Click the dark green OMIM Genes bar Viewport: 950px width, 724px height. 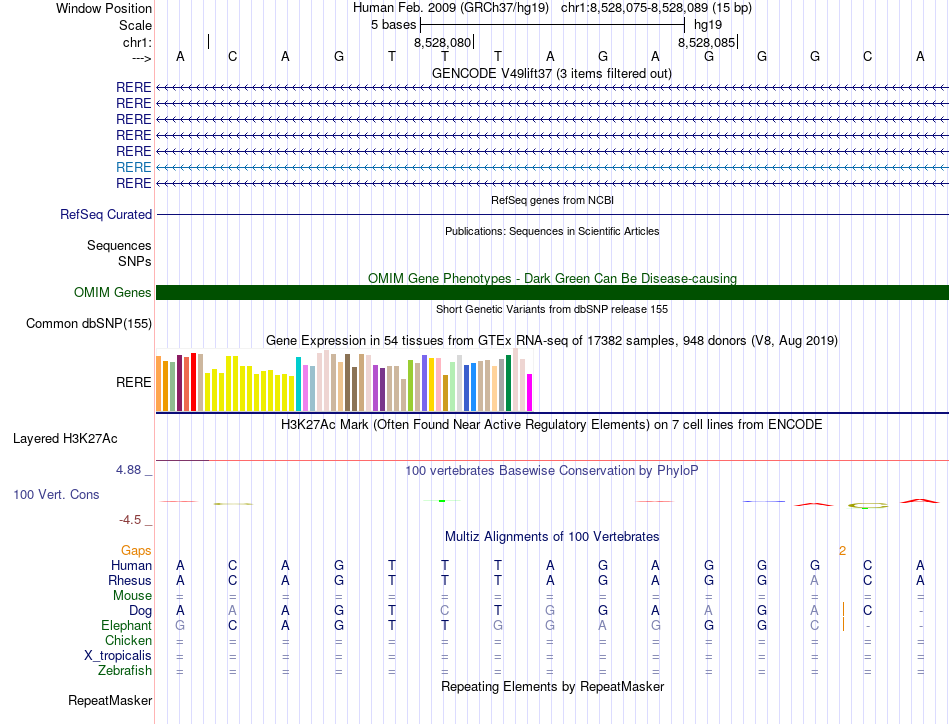tap(552, 292)
